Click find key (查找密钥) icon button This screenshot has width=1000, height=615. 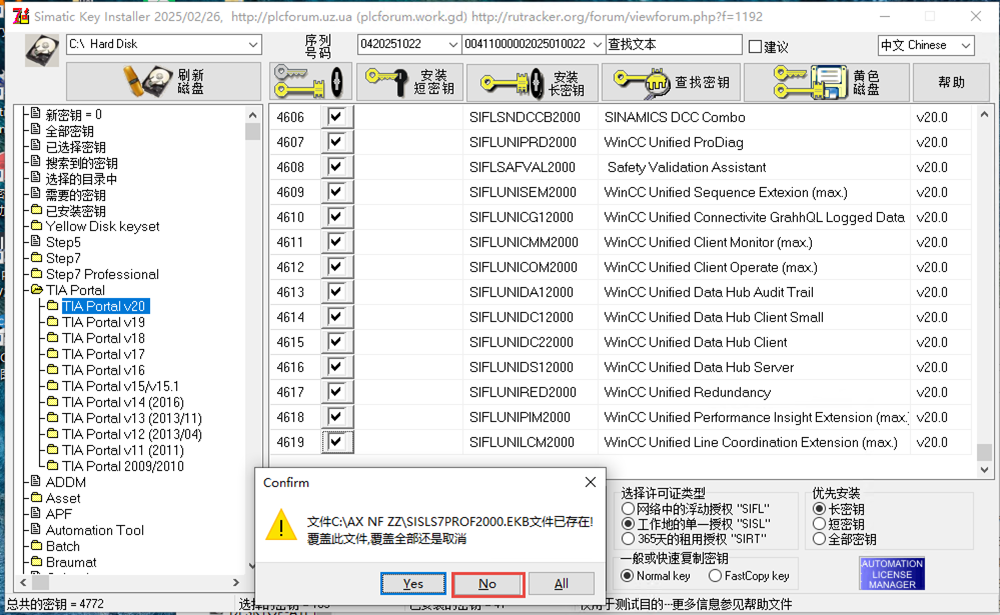pos(672,82)
